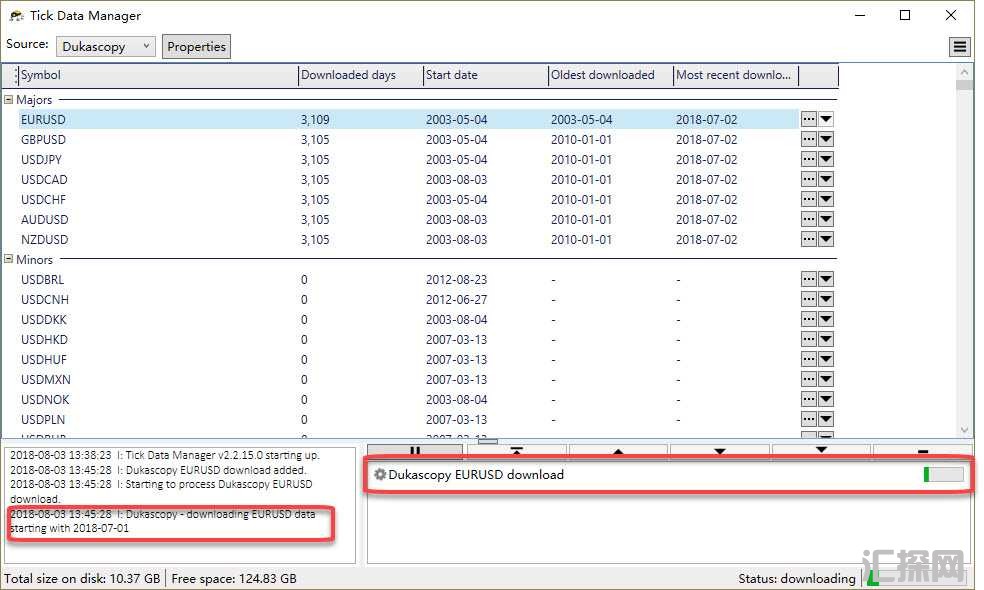Open the NZDUSD row dropdown arrow

pos(826,240)
